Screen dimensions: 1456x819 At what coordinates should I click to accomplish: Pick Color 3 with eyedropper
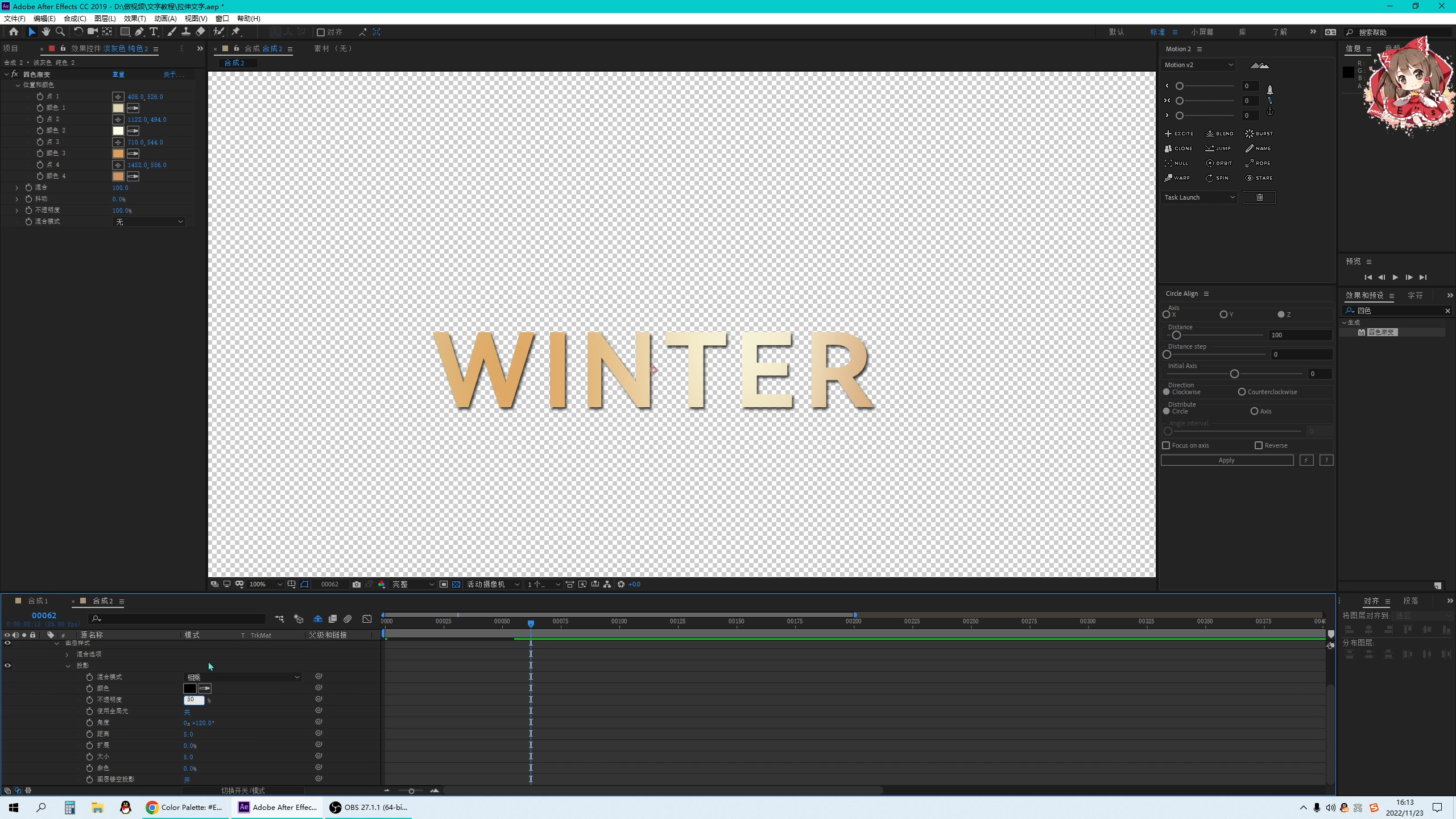(x=133, y=154)
